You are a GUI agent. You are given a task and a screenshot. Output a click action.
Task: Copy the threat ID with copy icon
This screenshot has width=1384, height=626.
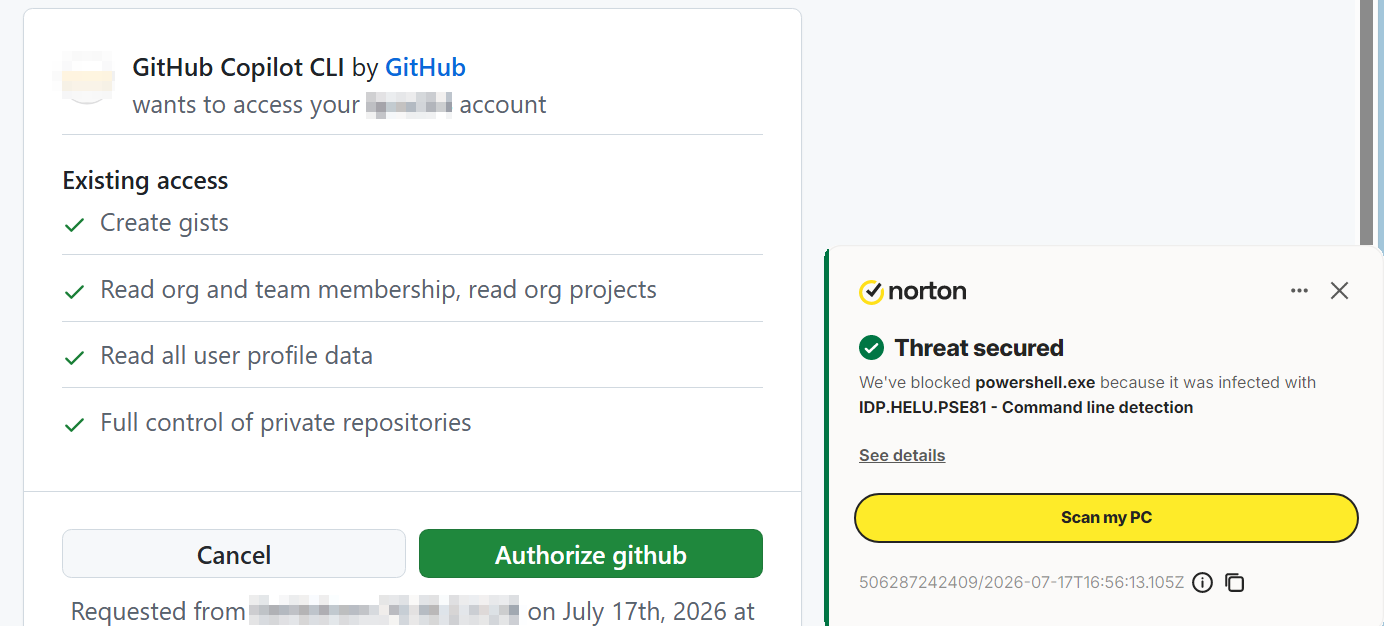[1235, 582]
